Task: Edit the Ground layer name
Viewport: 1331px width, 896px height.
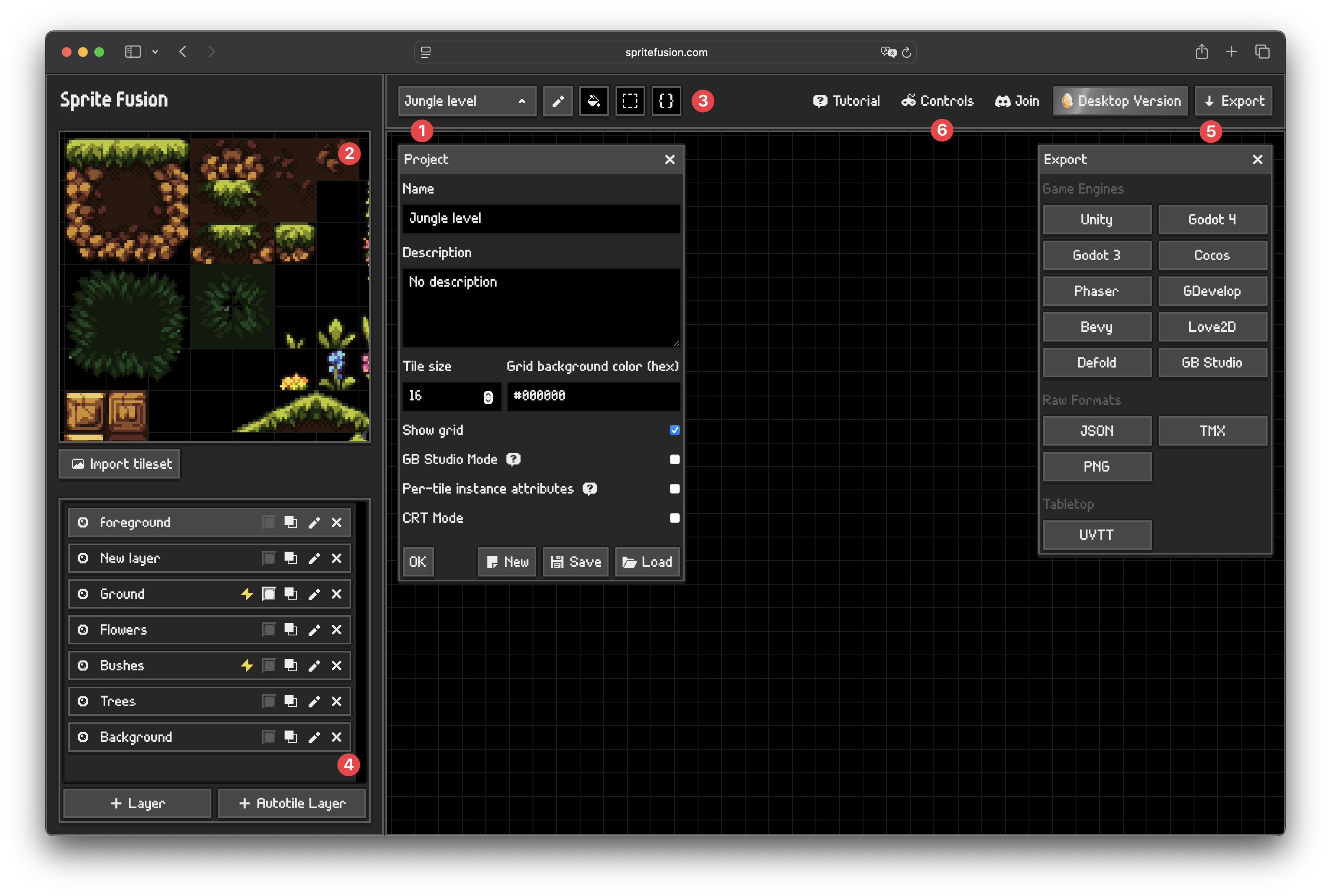Action: 314,594
